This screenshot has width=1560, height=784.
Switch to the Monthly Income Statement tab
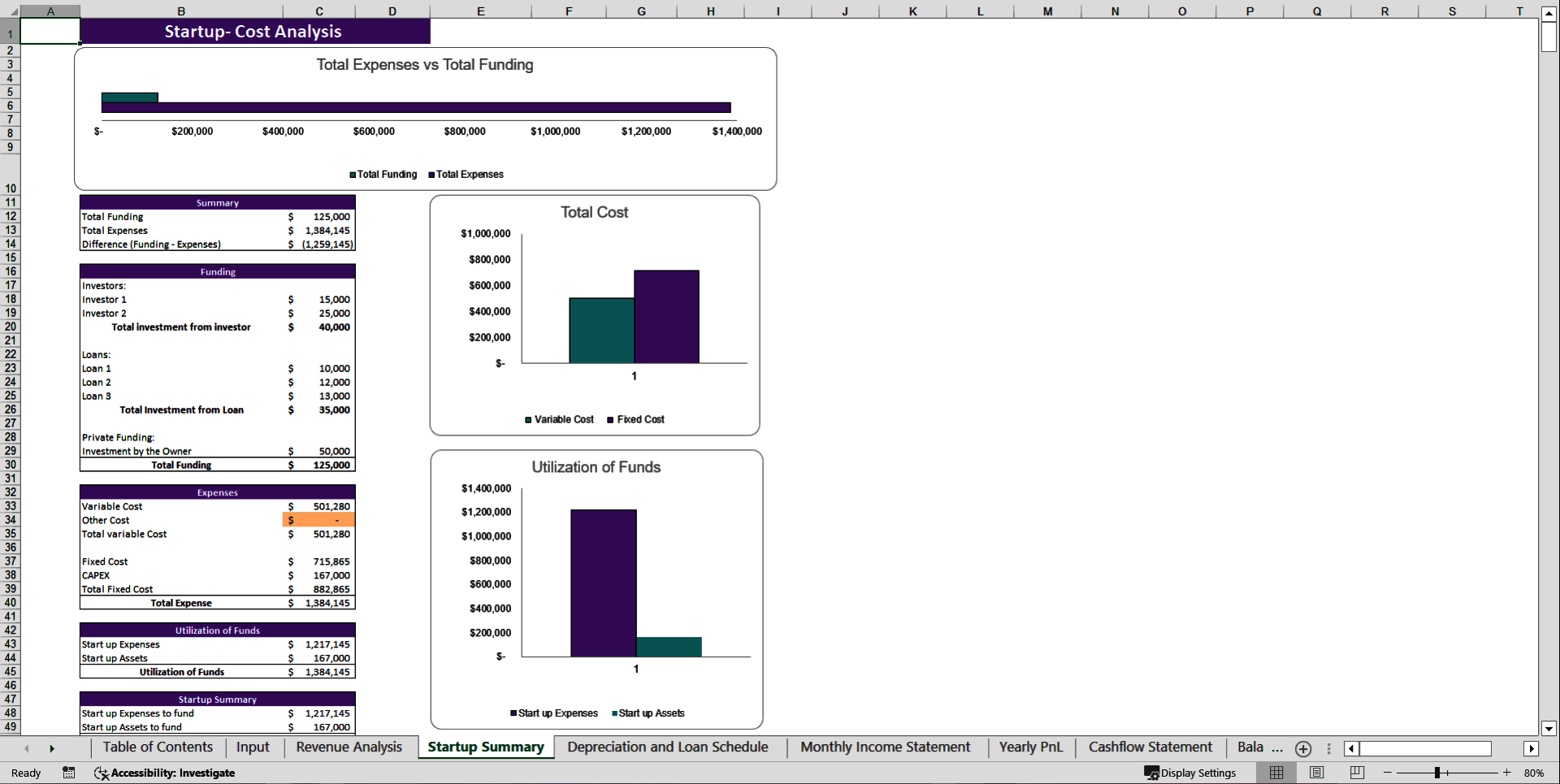coord(885,747)
